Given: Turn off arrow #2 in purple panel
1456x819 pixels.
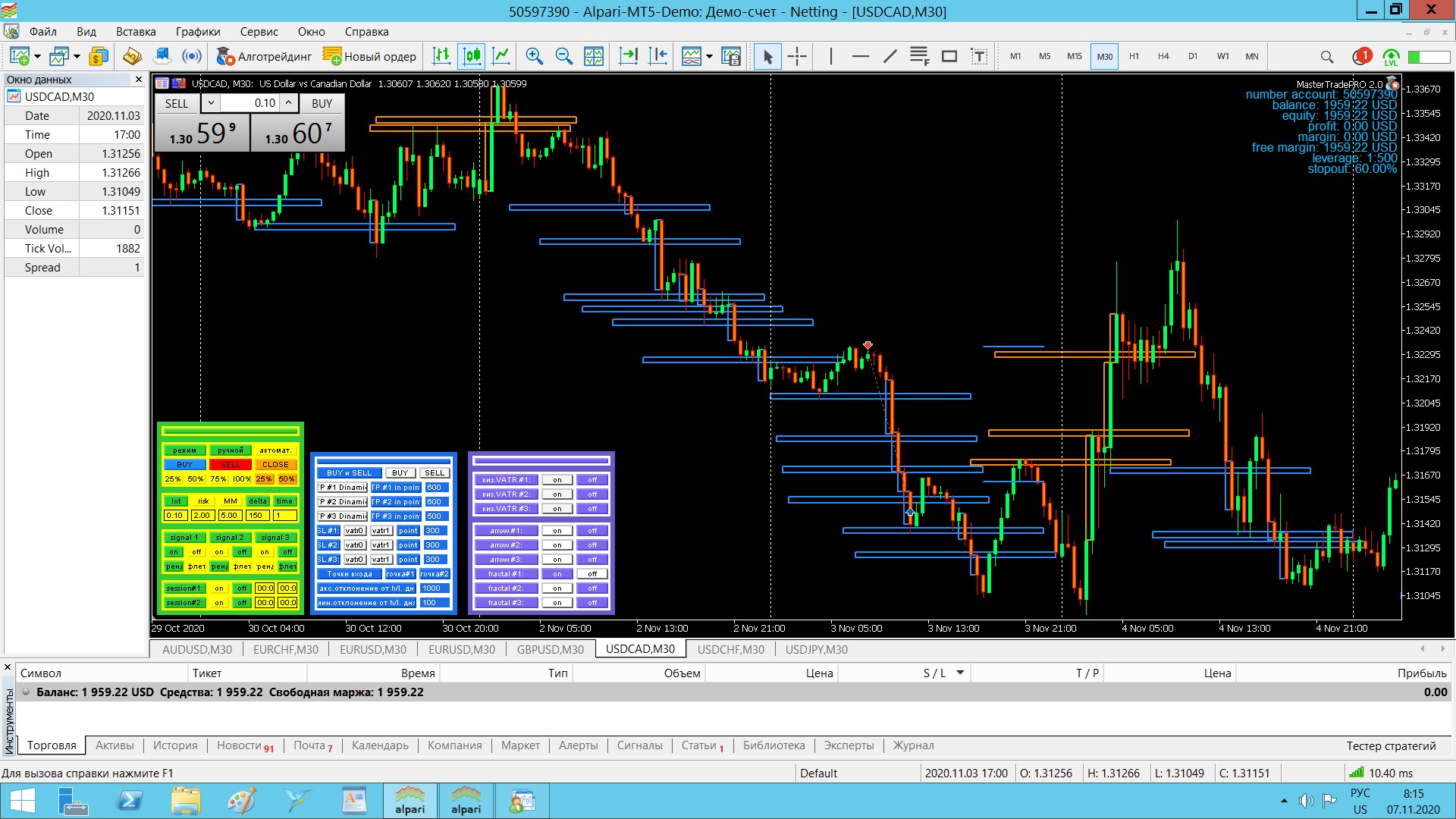Looking at the screenshot, I should 592,545.
